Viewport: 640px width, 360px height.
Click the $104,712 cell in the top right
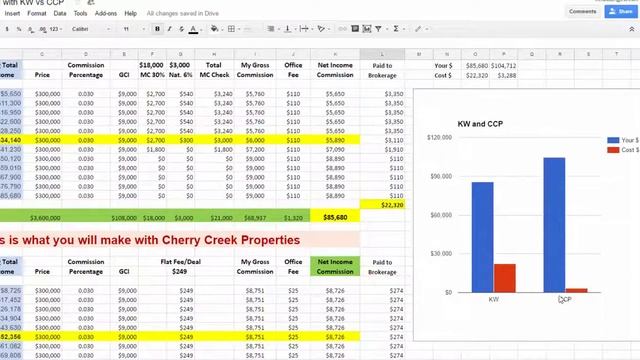tap(504, 65)
